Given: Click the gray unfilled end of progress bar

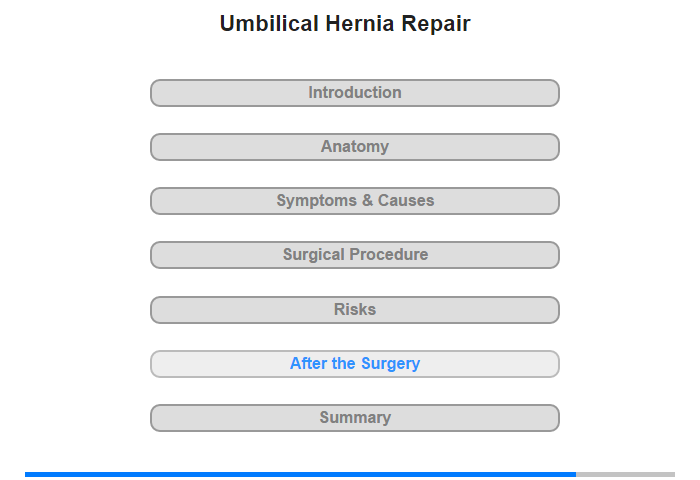Looking at the screenshot, I should 625,474.
